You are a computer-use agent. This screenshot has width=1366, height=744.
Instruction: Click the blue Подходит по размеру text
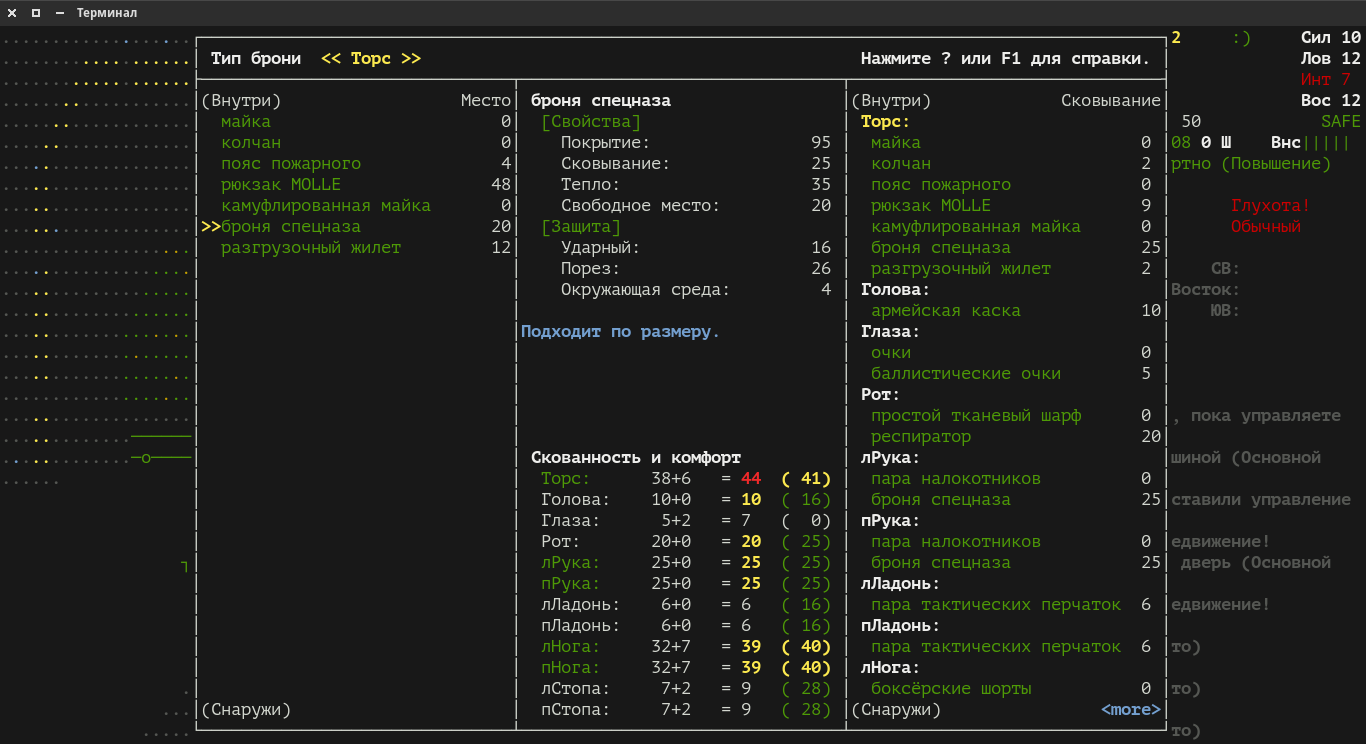621,332
